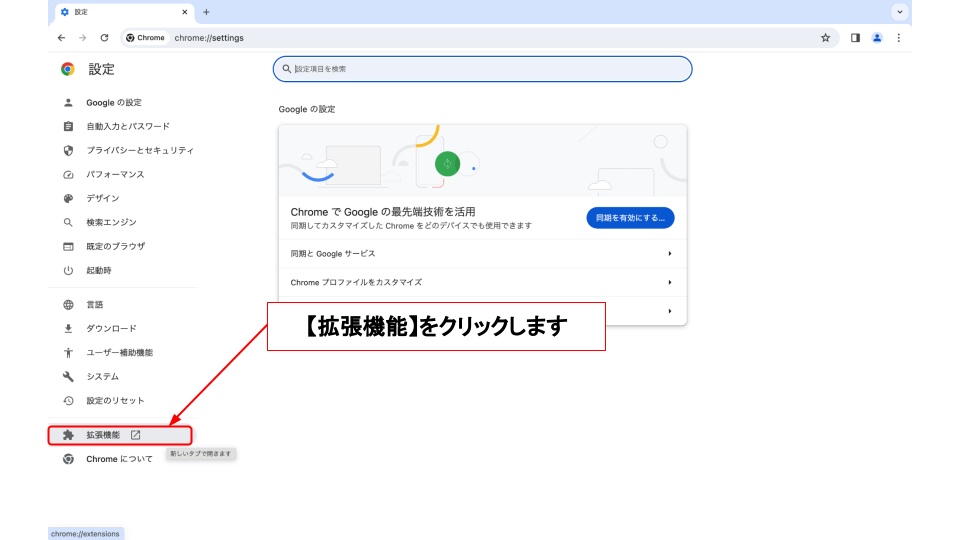Go to パフォーマンス settings section
The height and width of the screenshot is (540, 960).
pos(115,174)
